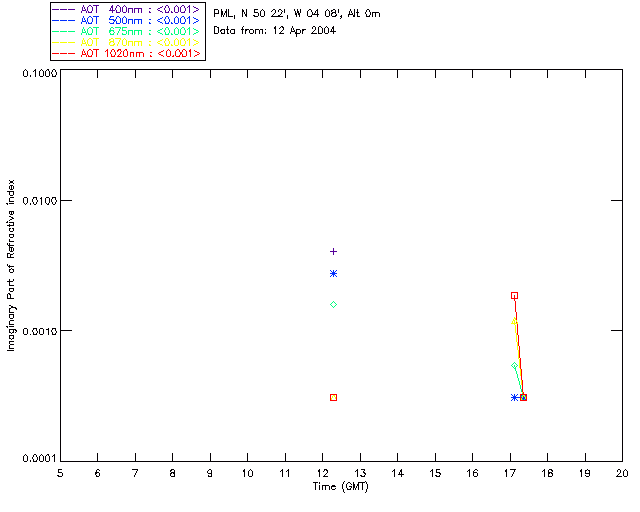Click the purple plus marker near 12 GMT
This screenshot has height=512, width=640.
click(333, 252)
